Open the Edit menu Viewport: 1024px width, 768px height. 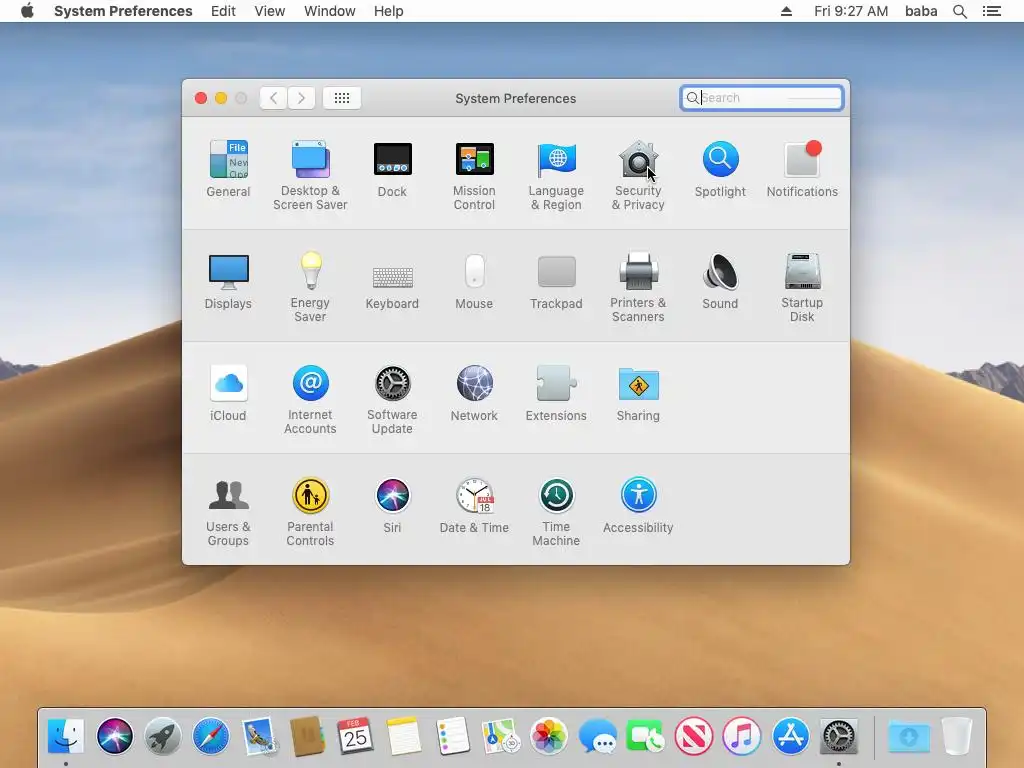pyautogui.click(x=223, y=11)
